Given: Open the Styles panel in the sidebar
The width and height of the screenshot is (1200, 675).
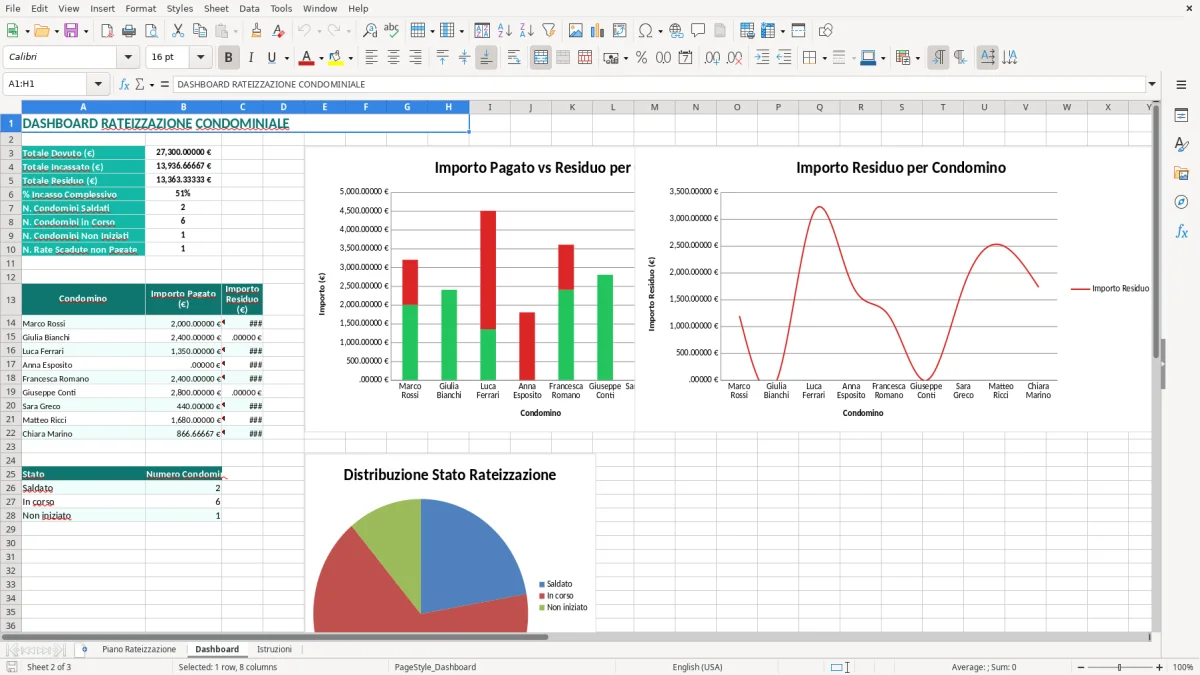Looking at the screenshot, I should tap(1181, 144).
